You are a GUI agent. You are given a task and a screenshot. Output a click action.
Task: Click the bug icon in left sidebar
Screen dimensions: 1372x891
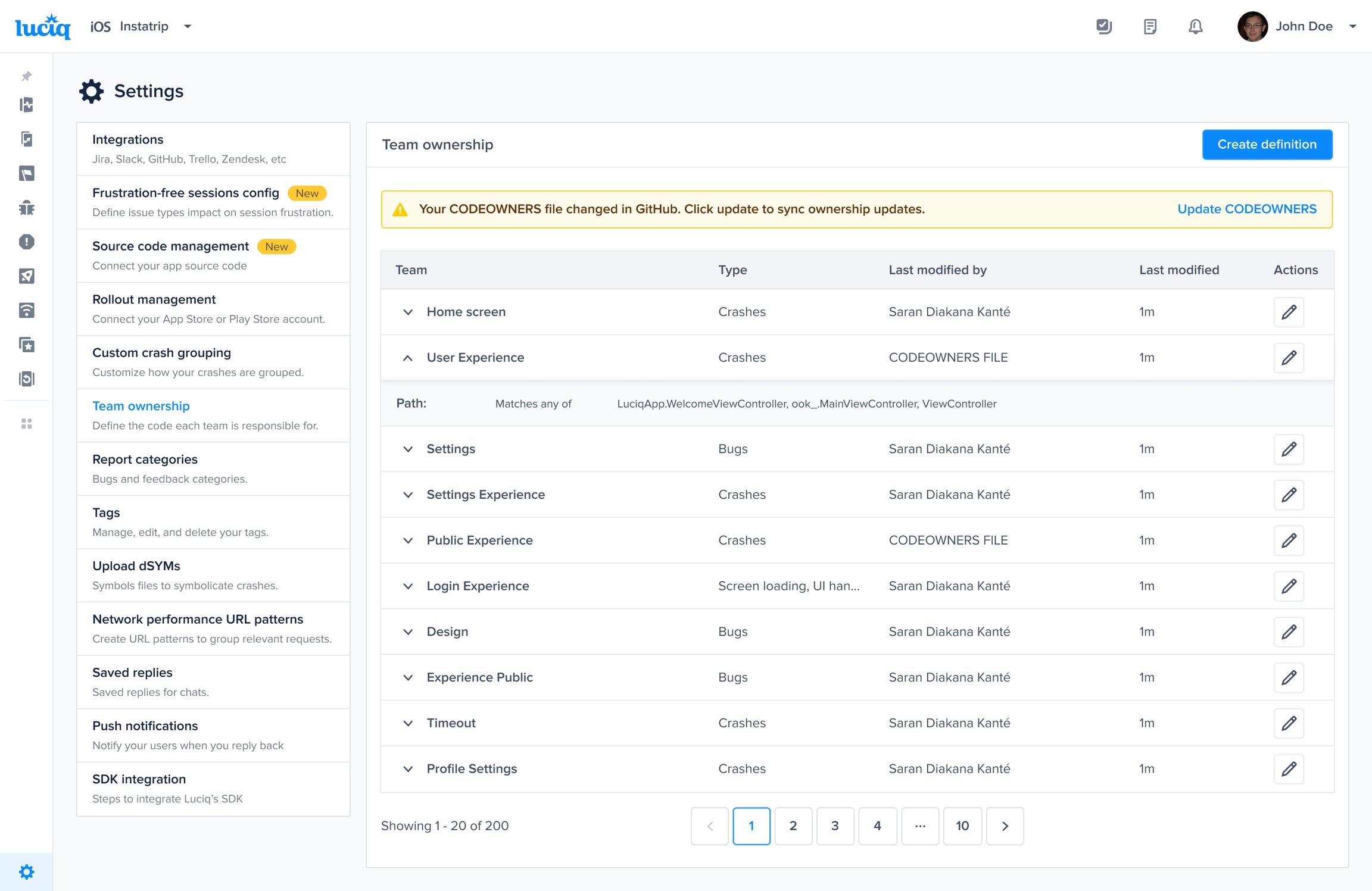point(27,208)
